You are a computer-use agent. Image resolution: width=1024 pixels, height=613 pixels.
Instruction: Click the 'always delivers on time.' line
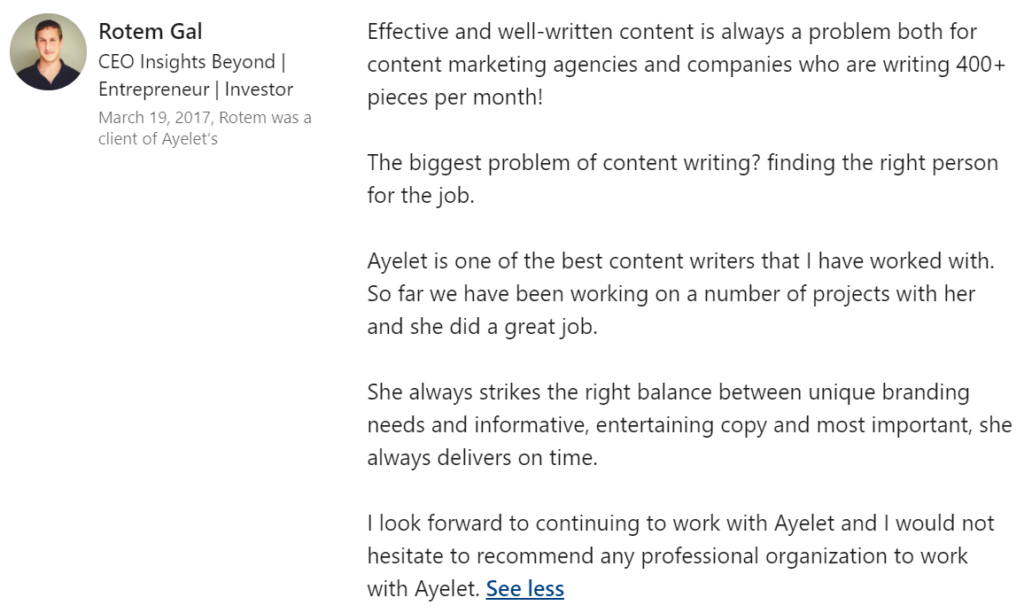pyautogui.click(x=482, y=458)
